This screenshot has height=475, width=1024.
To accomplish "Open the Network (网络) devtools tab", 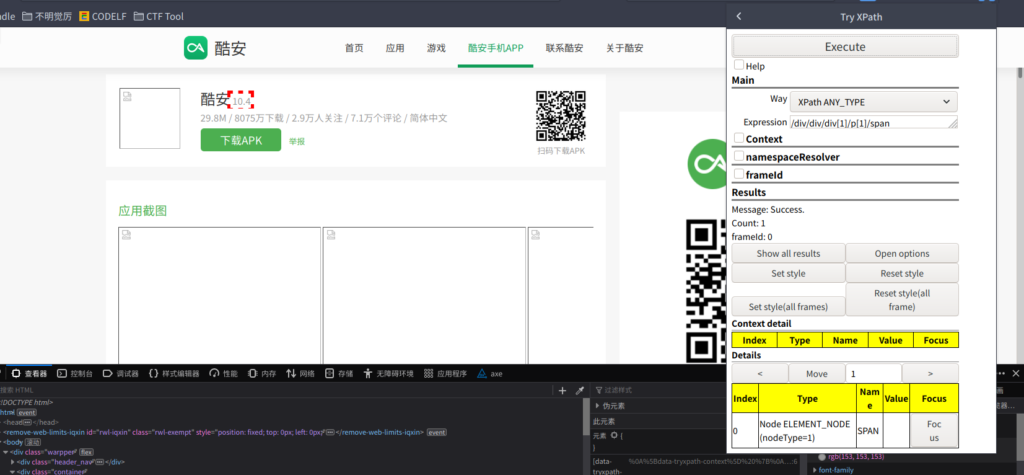I will (x=300, y=374).
